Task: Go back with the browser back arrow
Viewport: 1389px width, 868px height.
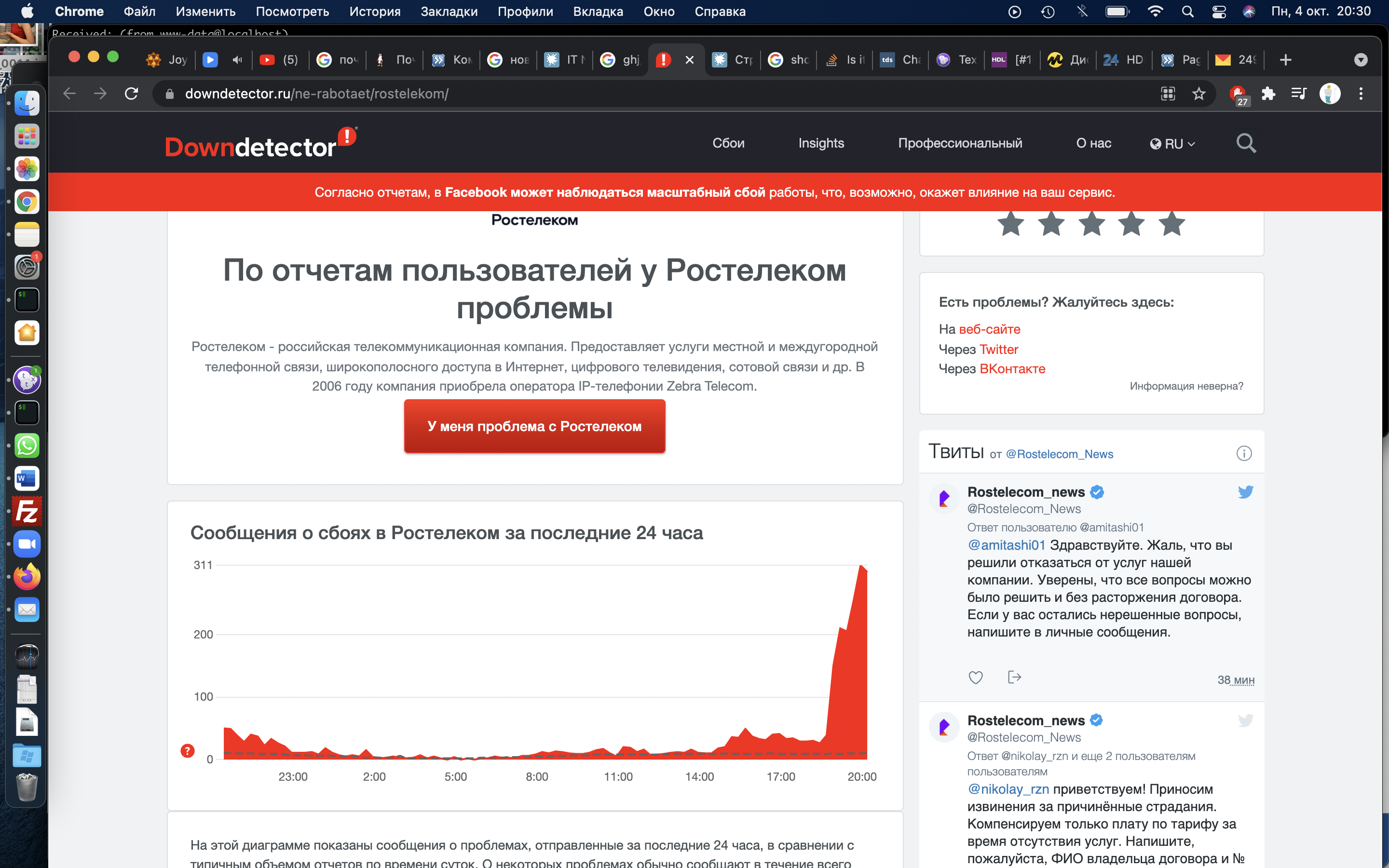Action: pos(69,94)
